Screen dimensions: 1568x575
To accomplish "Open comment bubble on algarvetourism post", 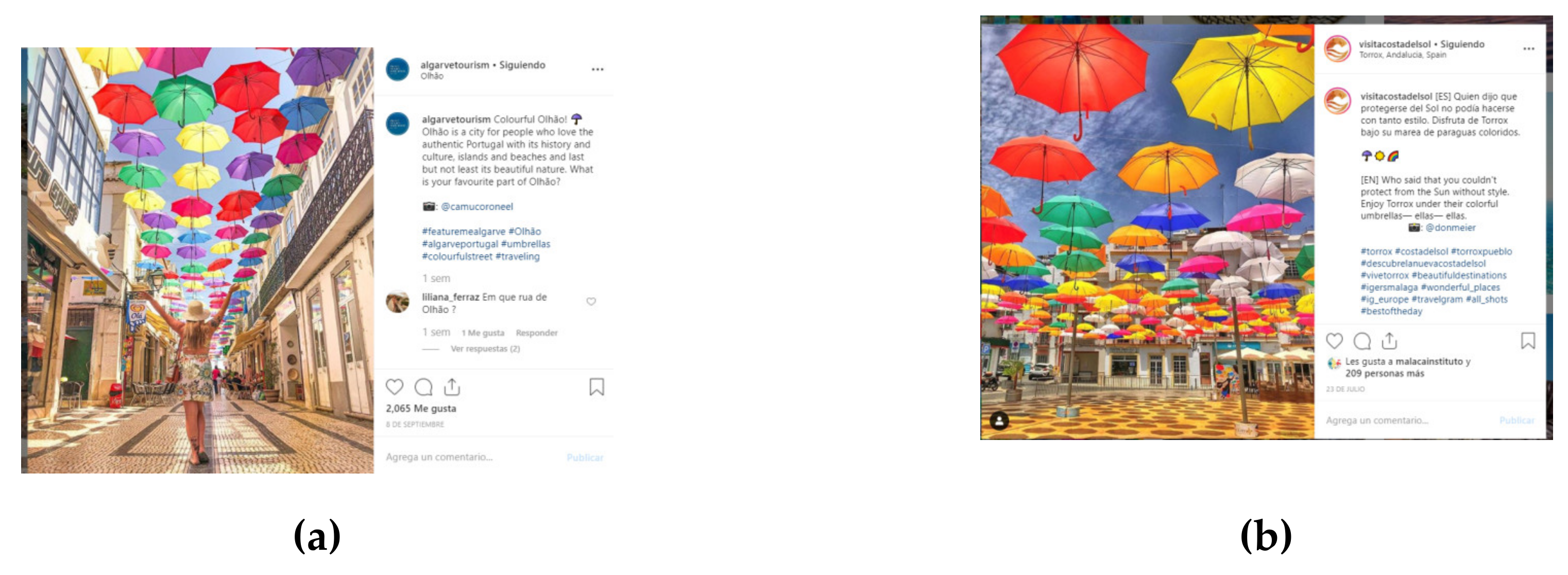I will (423, 387).
